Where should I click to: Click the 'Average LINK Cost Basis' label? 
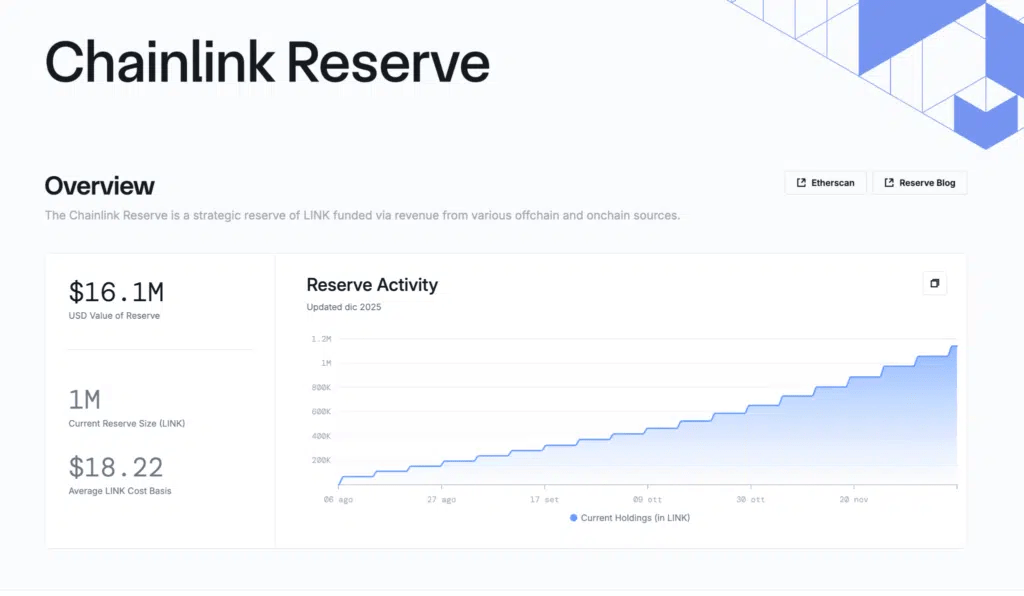120,491
